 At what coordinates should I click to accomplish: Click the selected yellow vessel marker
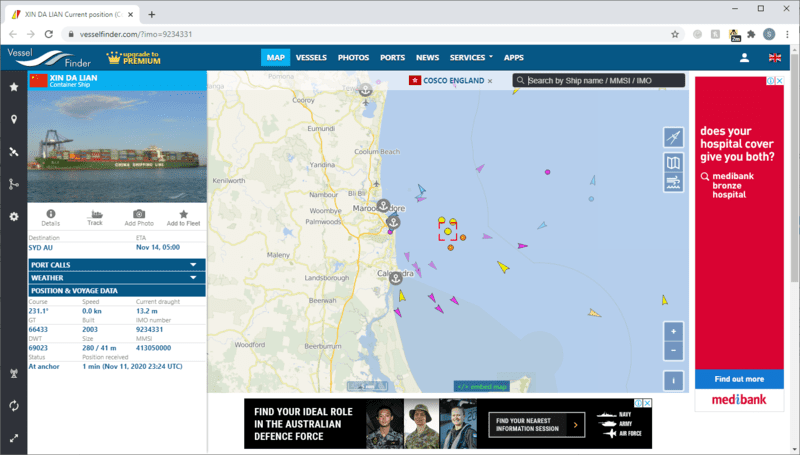coord(447,232)
